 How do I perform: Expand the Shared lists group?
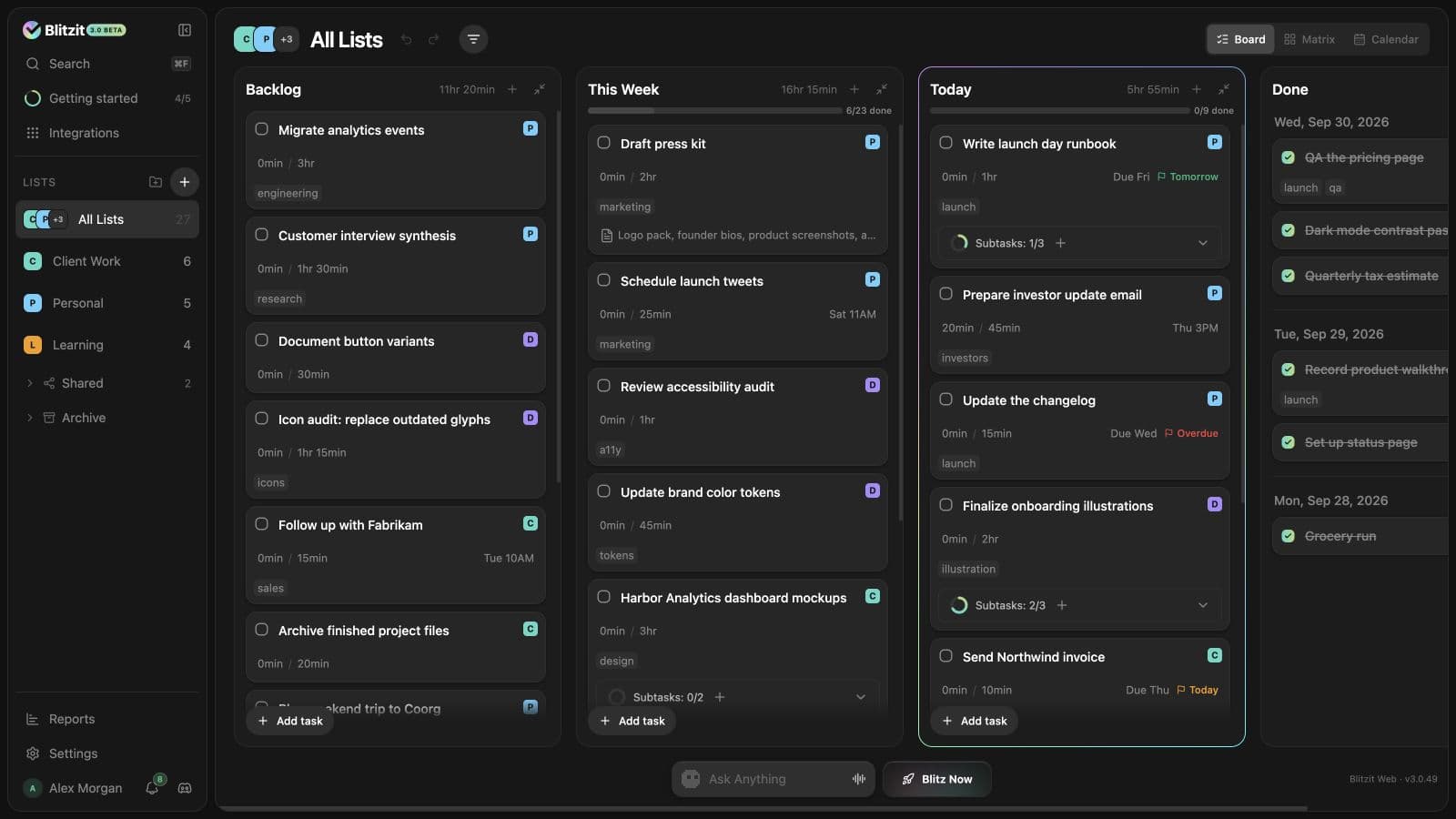pos(30,383)
